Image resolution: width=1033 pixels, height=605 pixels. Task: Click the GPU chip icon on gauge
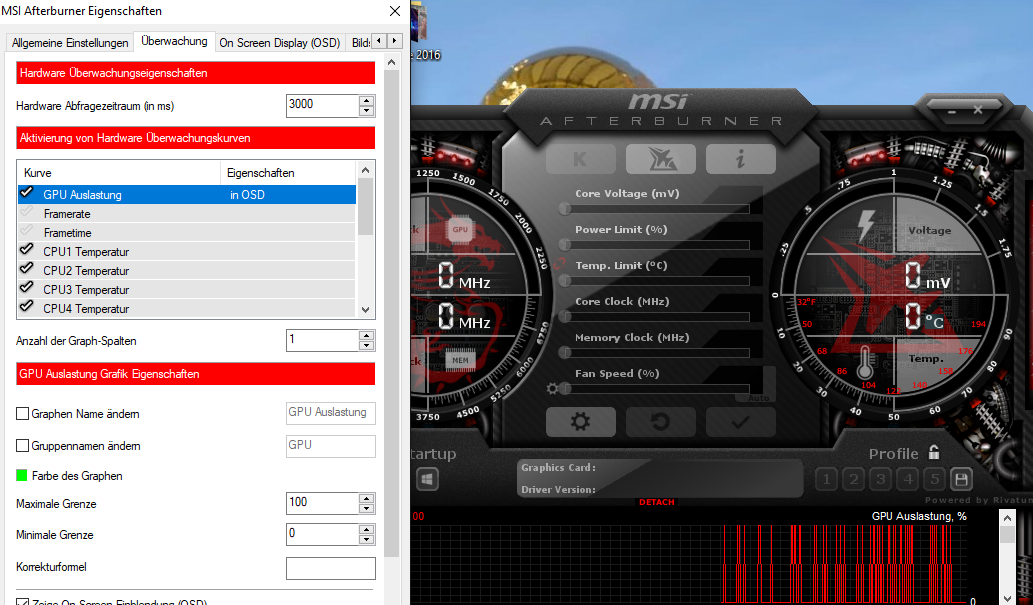(x=460, y=229)
